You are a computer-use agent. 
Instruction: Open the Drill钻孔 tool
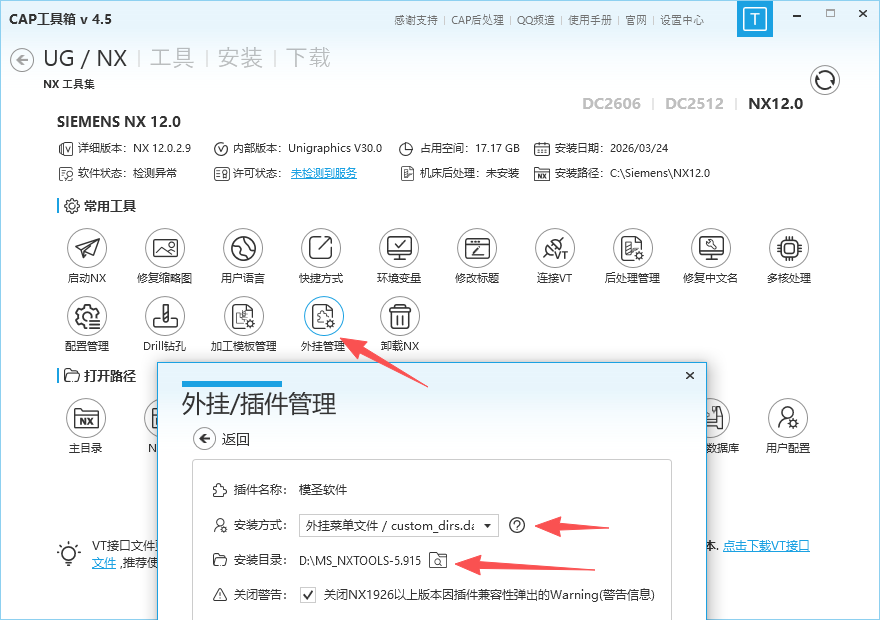[165, 316]
